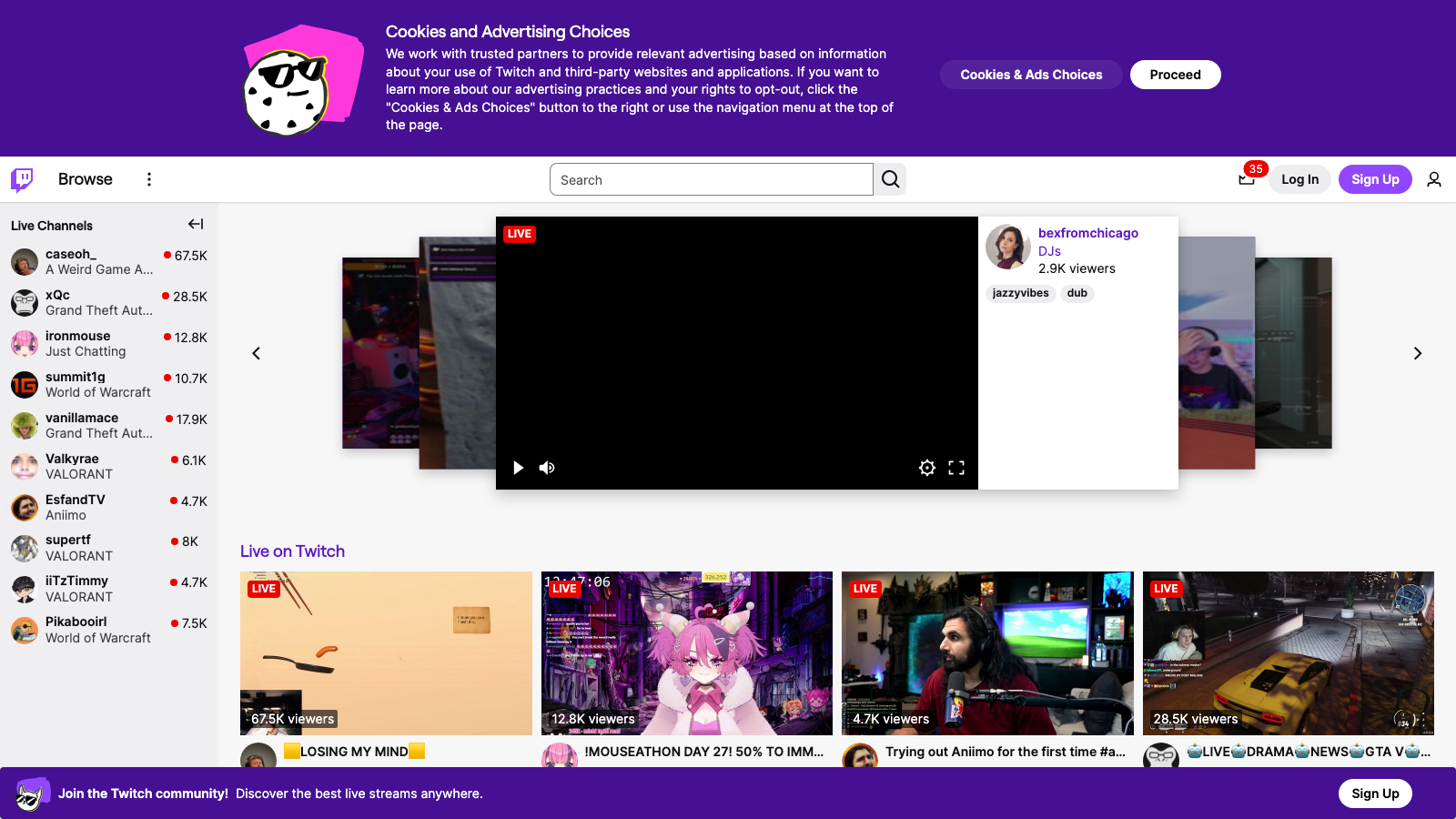Collapse the Live Channels sidebar
Image resolution: width=1456 pixels, height=819 pixels.
pos(196,224)
